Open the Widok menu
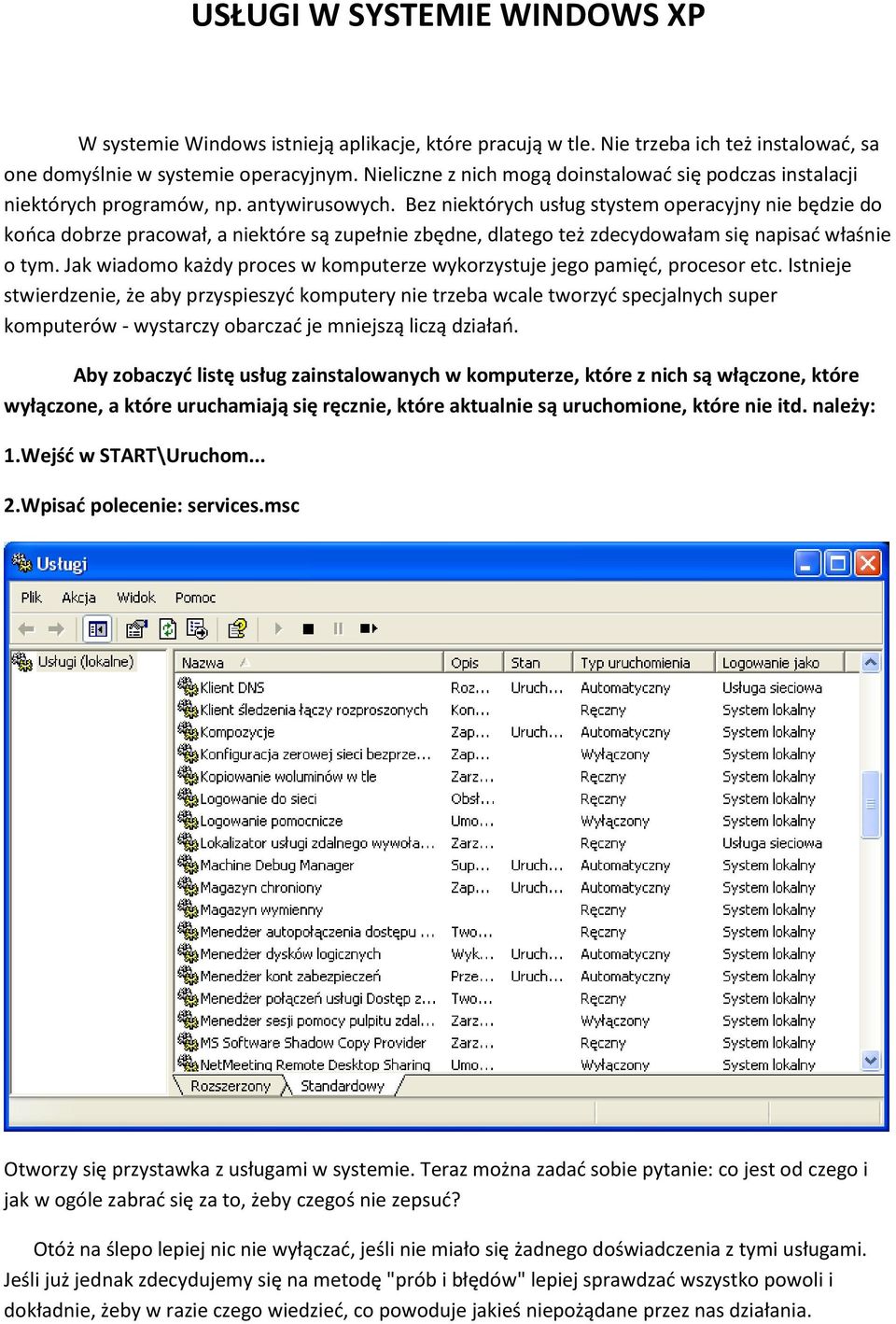The image size is (896, 1324). coord(136,598)
